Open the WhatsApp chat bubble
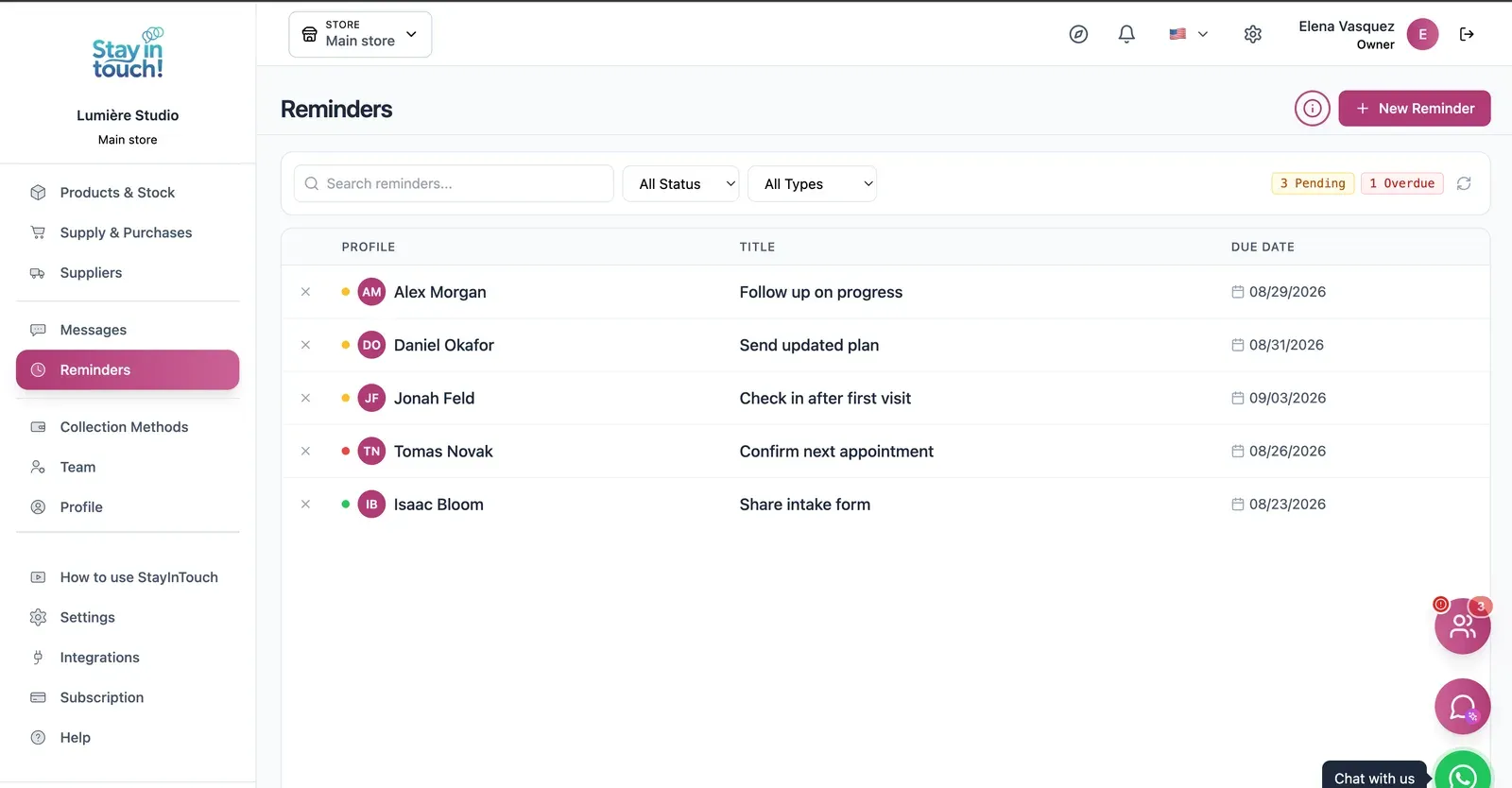Screen dimensions: 1512x788 point(1463,770)
